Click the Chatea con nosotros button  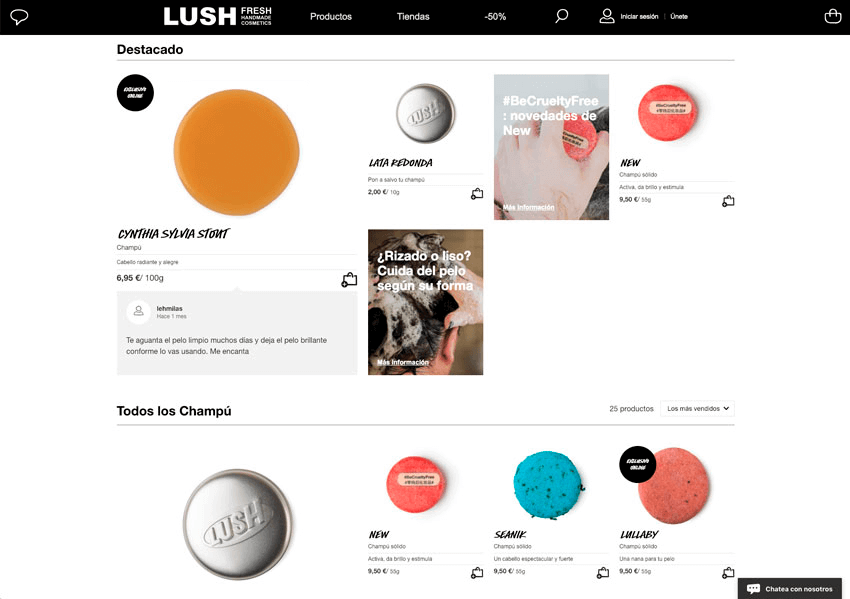click(790, 589)
